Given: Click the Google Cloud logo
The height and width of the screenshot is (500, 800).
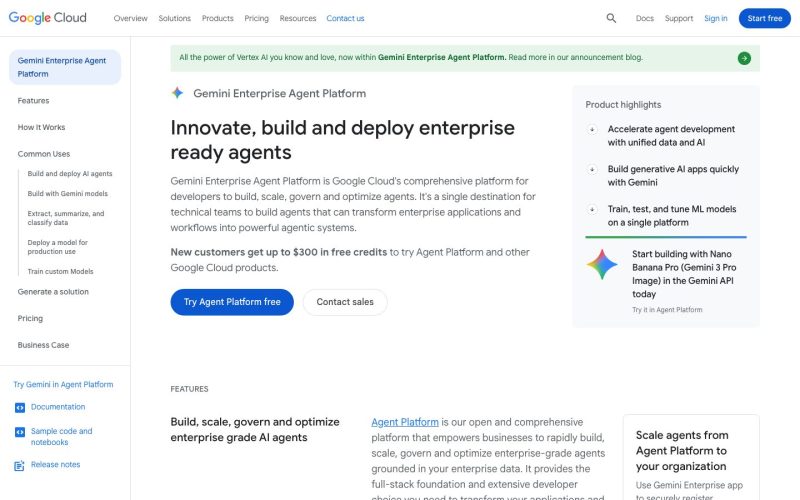Looking at the screenshot, I should (x=47, y=18).
